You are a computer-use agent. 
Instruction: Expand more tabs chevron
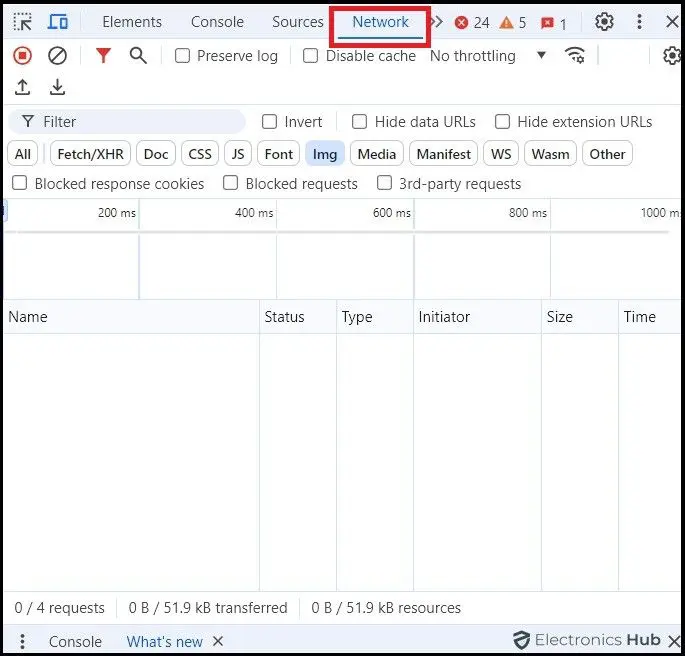point(436,21)
